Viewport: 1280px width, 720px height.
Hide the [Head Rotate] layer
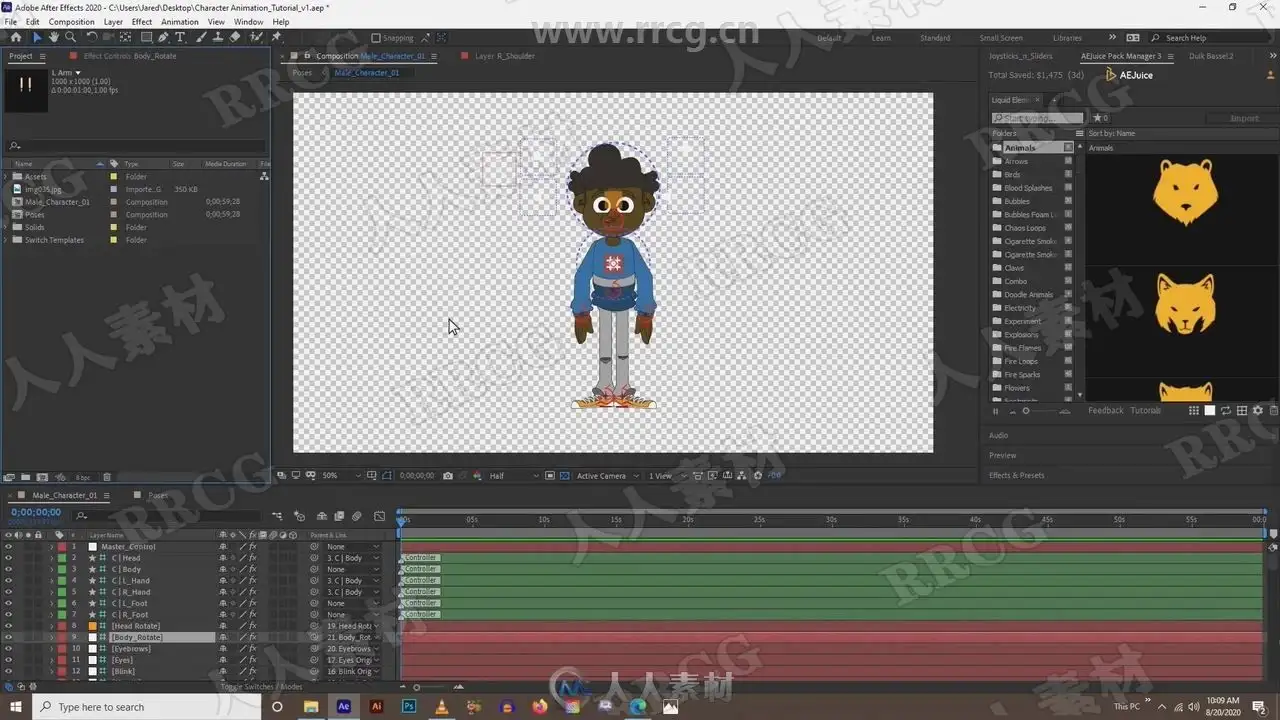[8, 626]
